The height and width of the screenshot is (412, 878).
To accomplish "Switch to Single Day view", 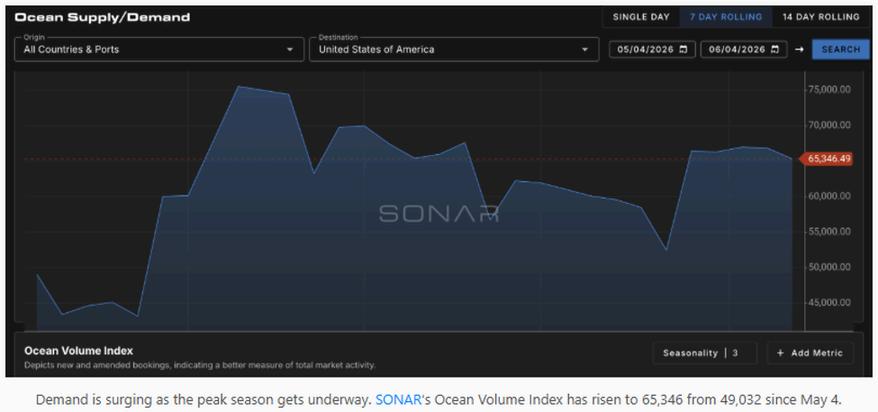I will [x=641, y=17].
